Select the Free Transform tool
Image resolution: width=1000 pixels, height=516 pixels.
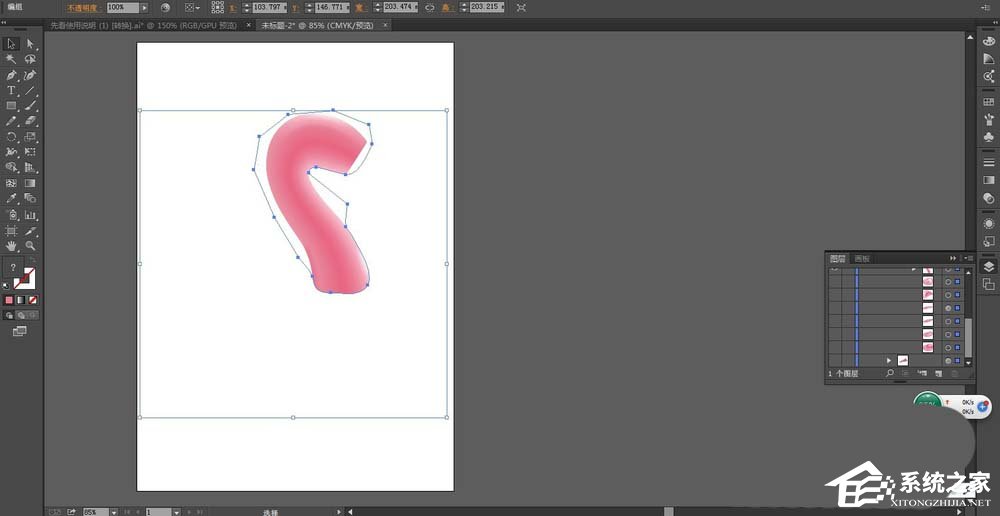[x=30, y=152]
